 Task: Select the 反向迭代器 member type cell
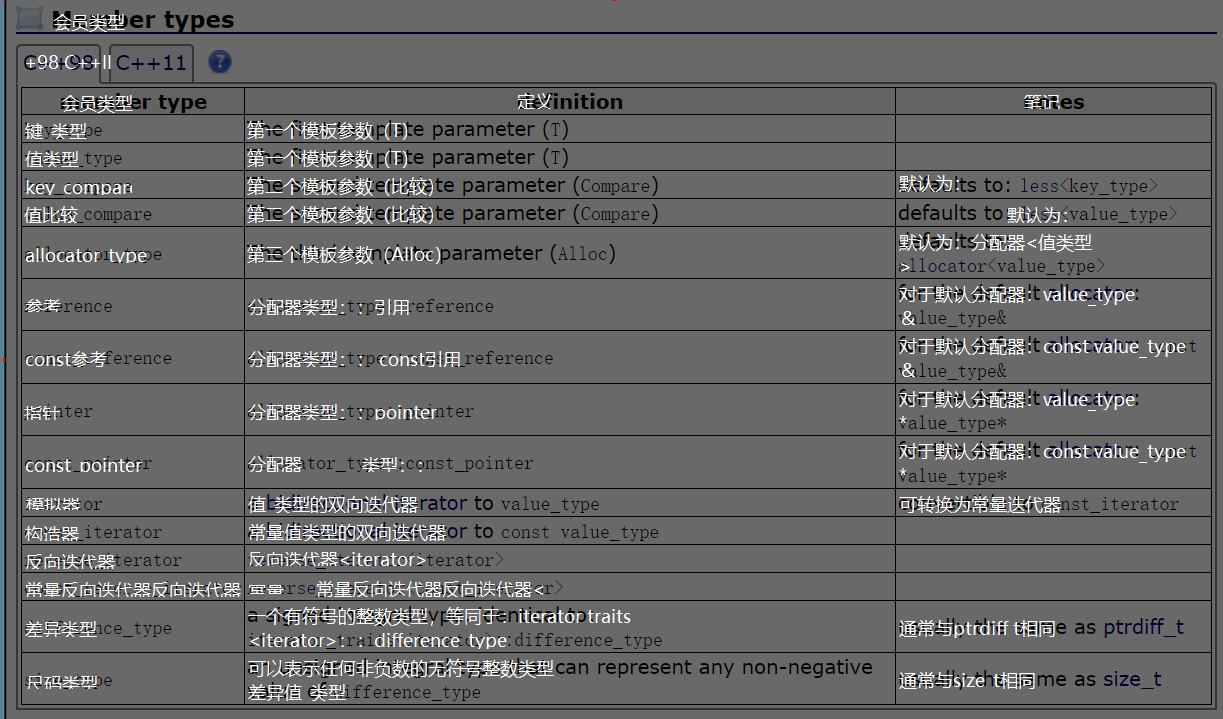tap(133, 560)
